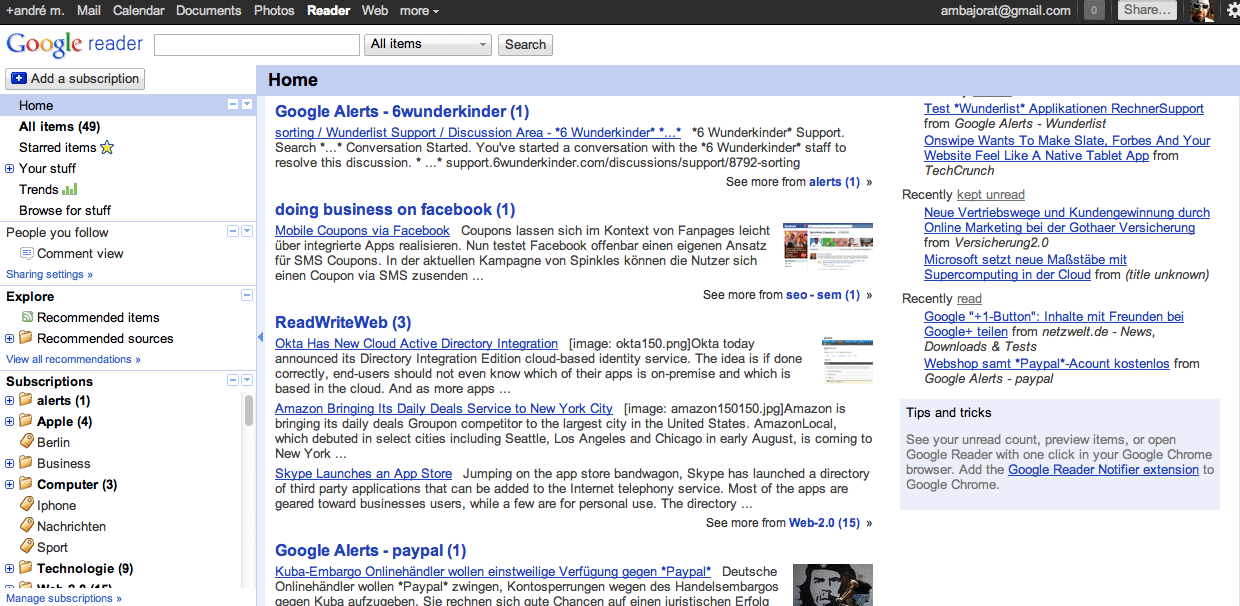Open Documents in the top navigation bar
This screenshot has width=1240, height=606.
[208, 11]
